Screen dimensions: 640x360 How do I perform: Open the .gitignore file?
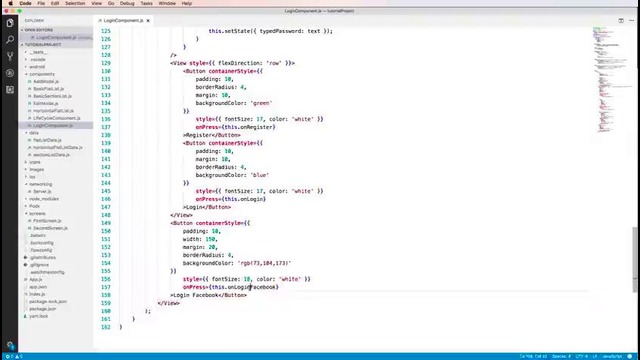(39, 265)
